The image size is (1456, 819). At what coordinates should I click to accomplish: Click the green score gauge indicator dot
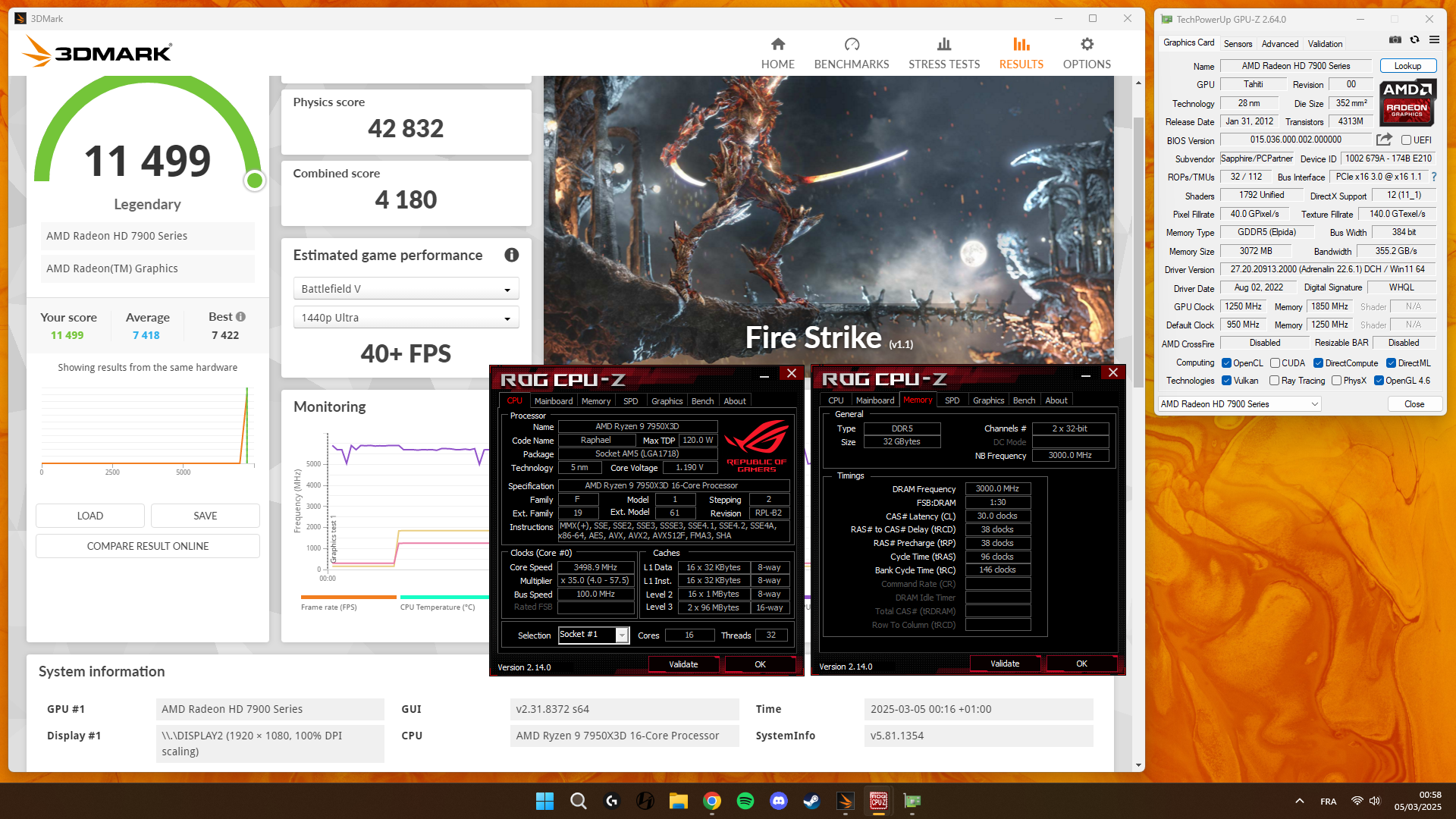255,180
